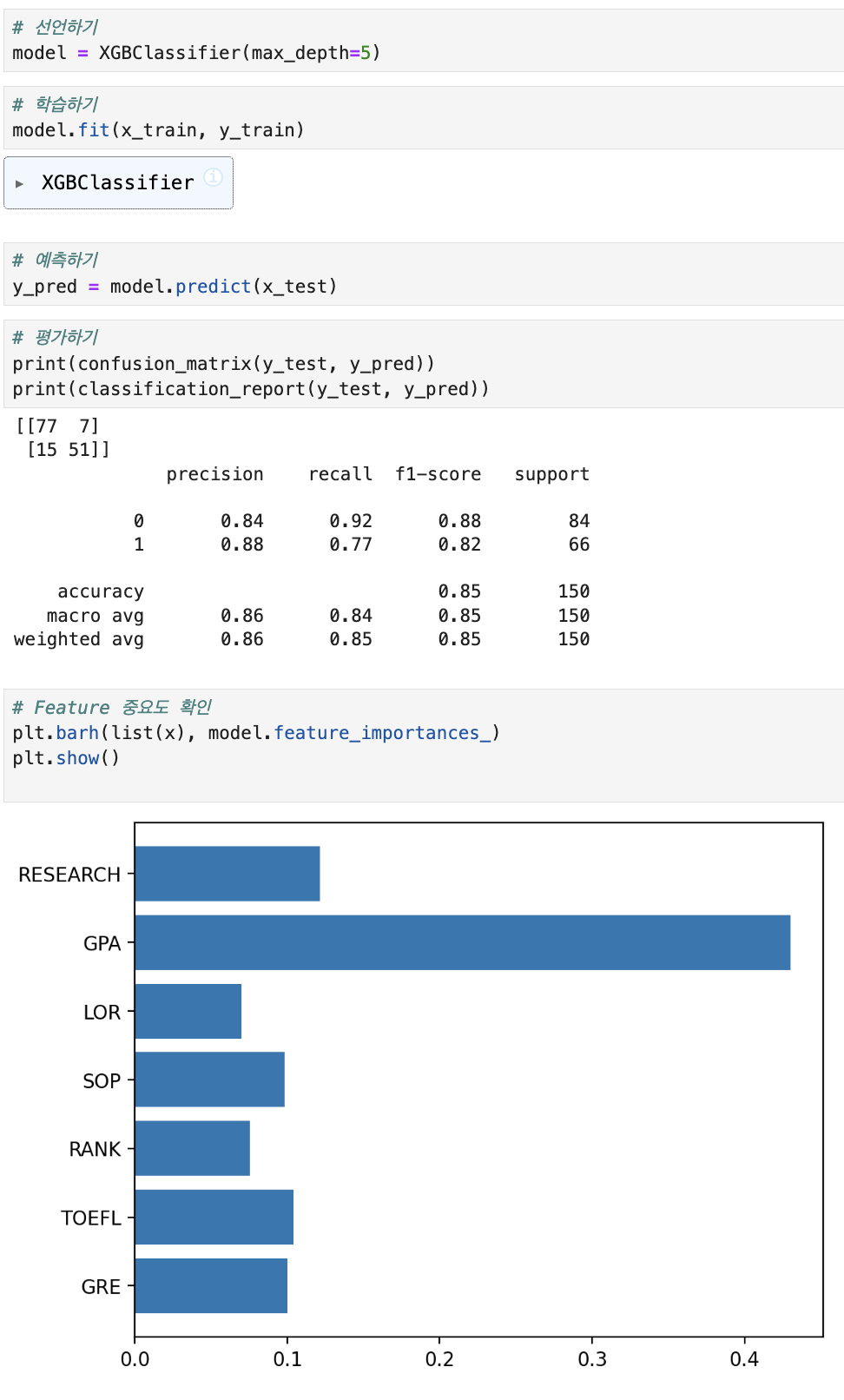Viewport: 844px width, 1400px height.
Task: Click the plt.show() line in last cell
Action: [x=66, y=758]
